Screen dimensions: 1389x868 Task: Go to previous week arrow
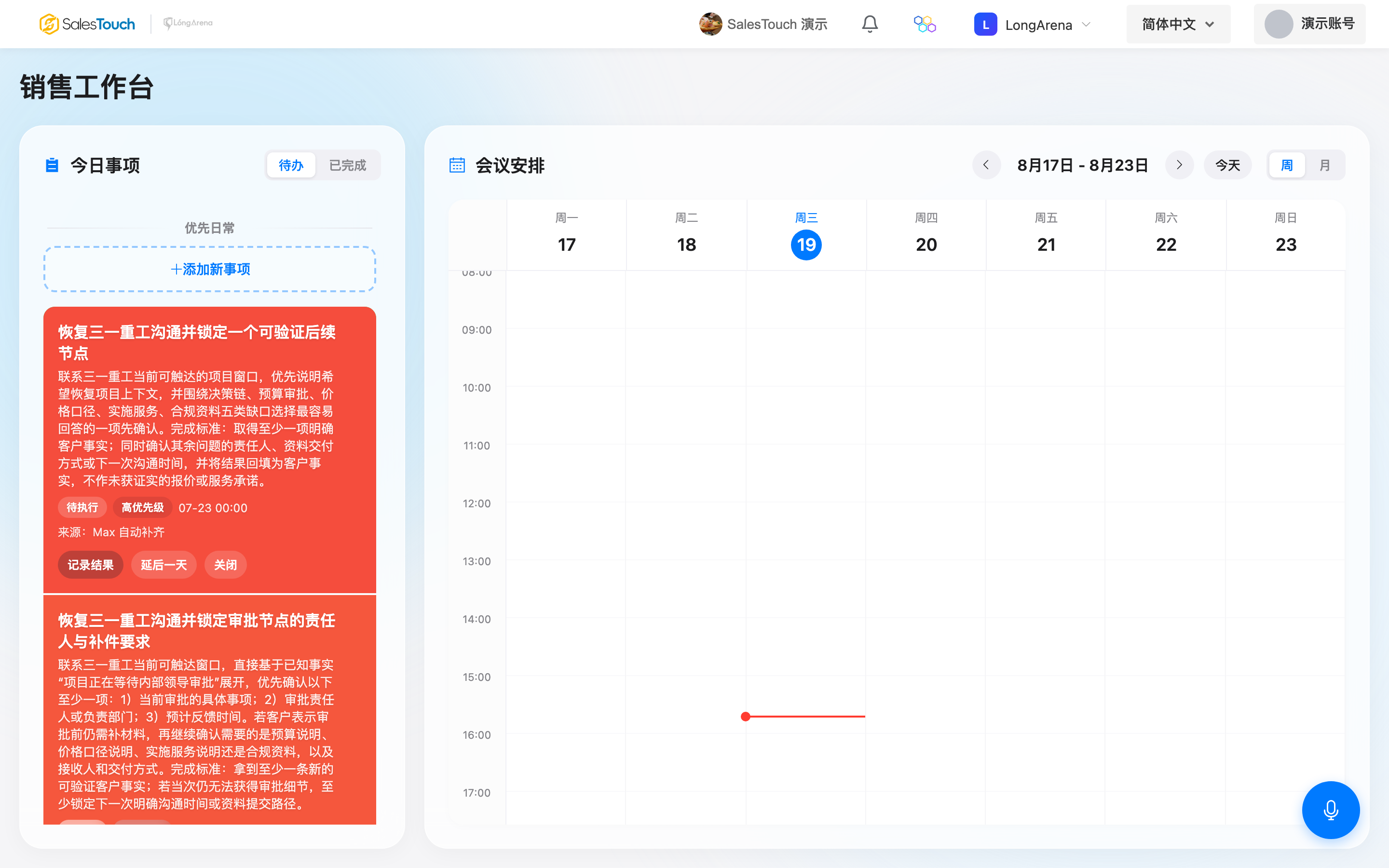[986, 165]
